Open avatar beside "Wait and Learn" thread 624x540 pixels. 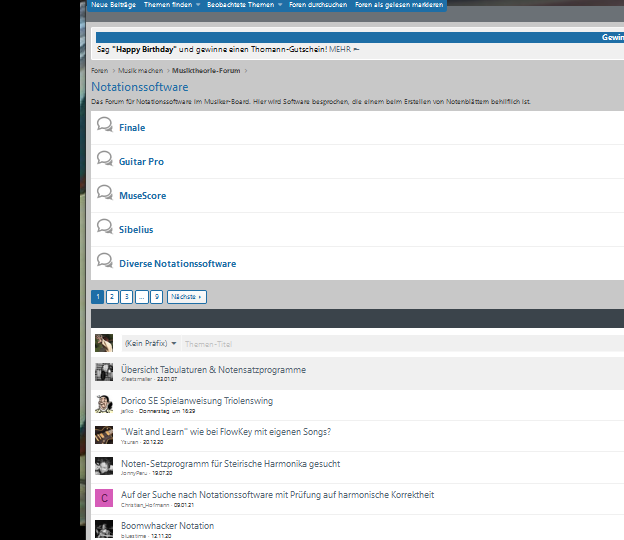[x=104, y=435]
